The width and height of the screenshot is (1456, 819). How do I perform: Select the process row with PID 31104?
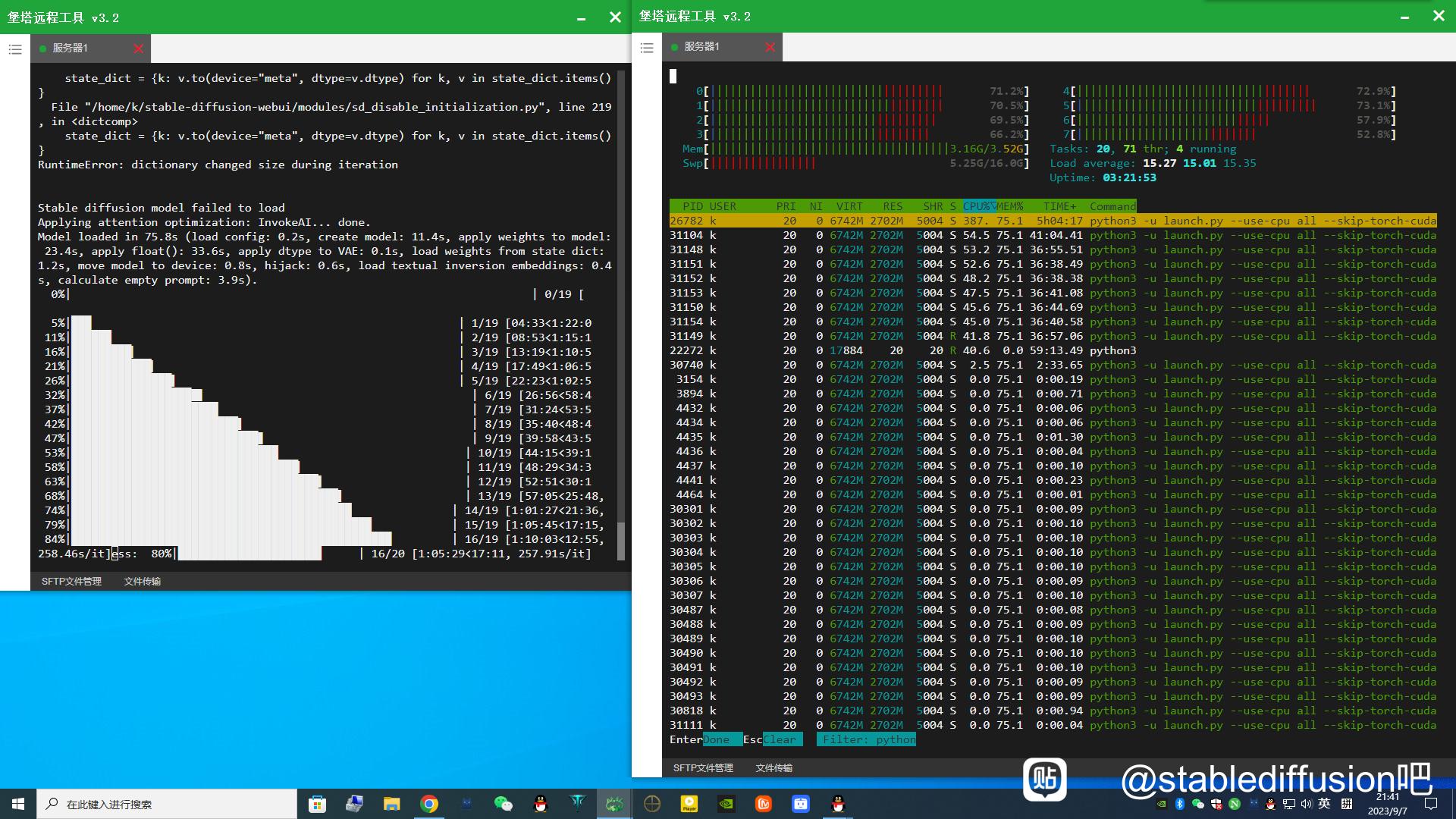[1053, 235]
